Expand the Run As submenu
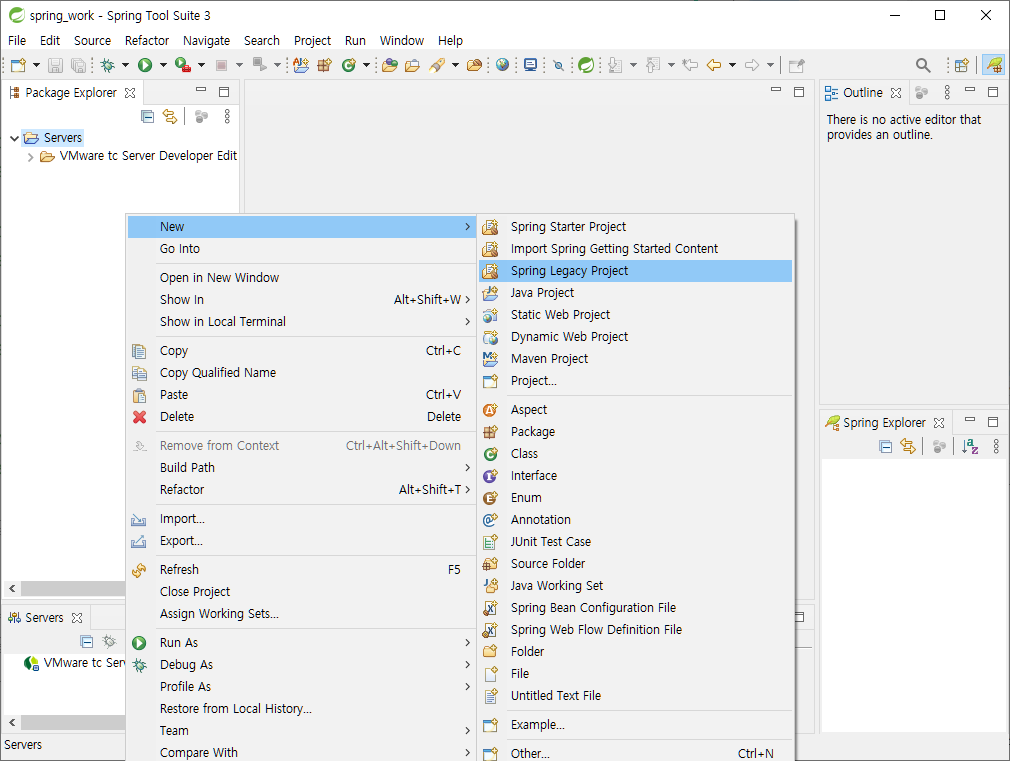1010x761 pixels. [301, 643]
